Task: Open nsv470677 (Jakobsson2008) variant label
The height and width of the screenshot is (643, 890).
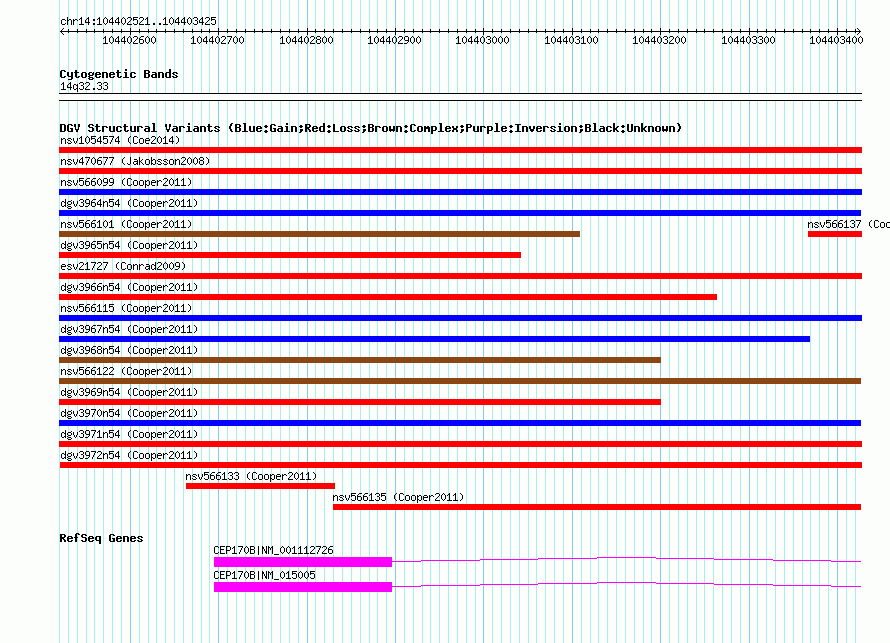Action: (x=135, y=161)
